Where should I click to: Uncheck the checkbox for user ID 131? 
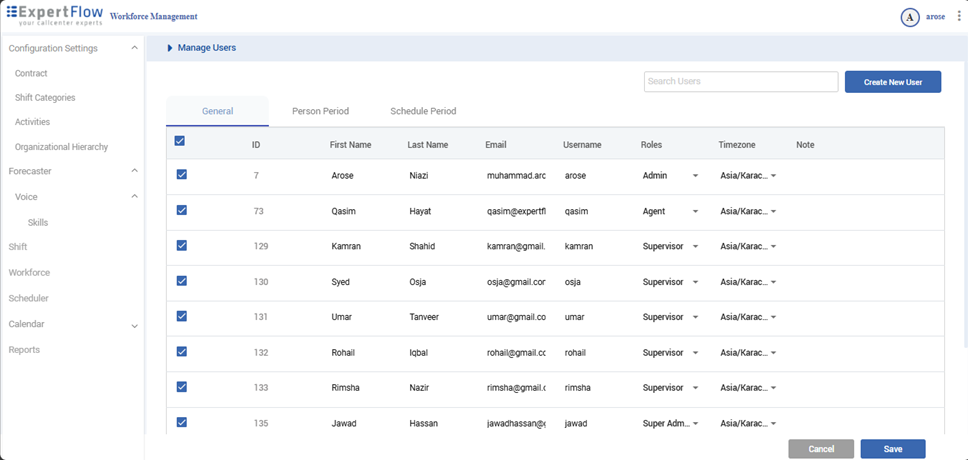point(181,316)
